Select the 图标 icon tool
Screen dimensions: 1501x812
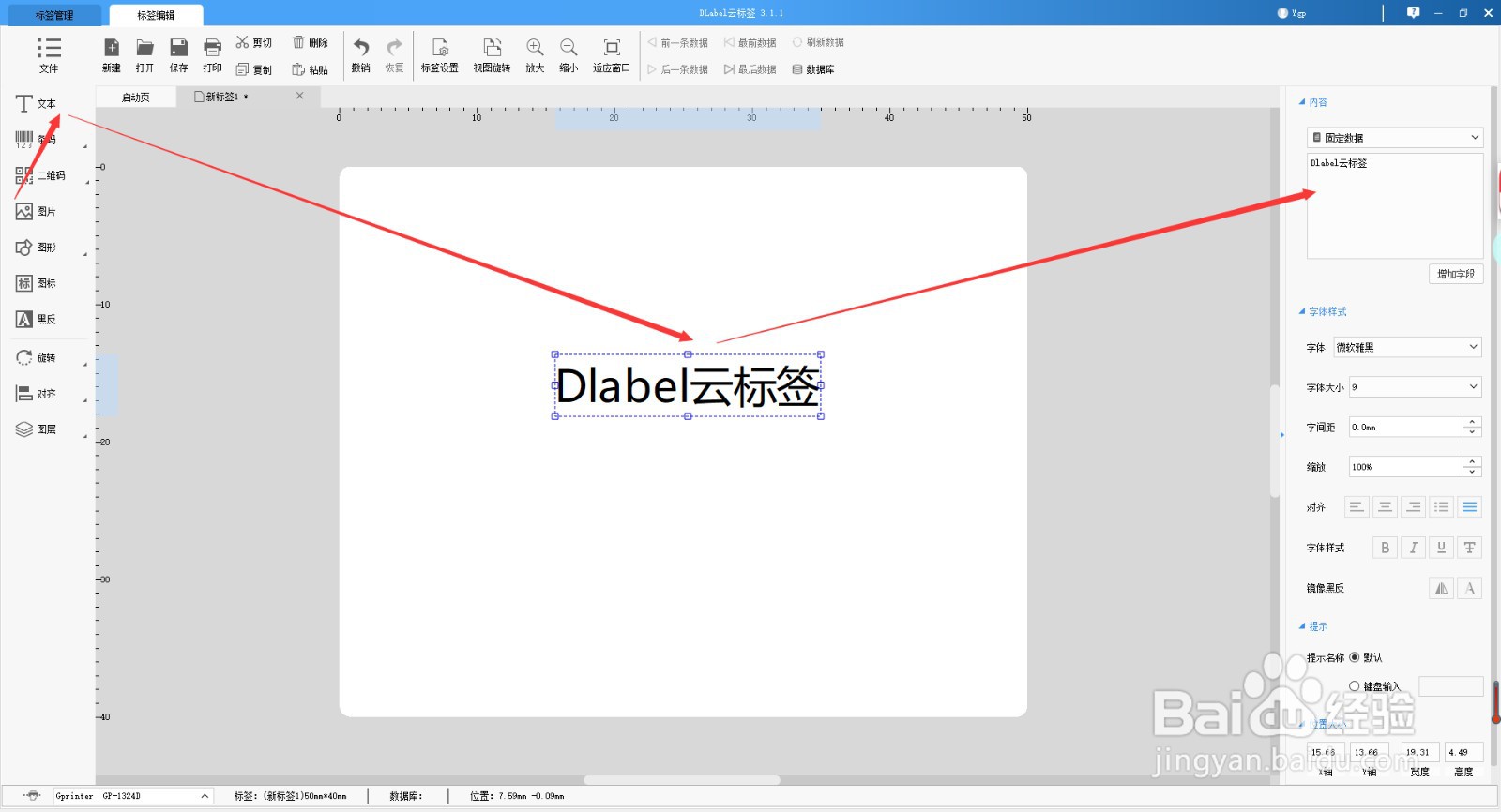pyautogui.click(x=37, y=283)
